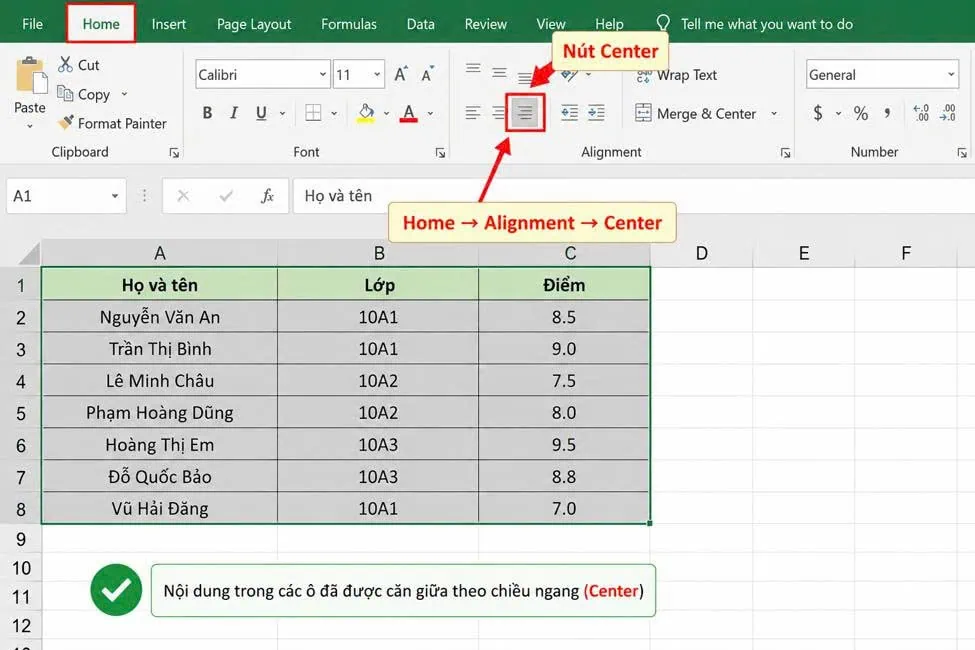Click the Merge & Center icon

(x=643, y=113)
